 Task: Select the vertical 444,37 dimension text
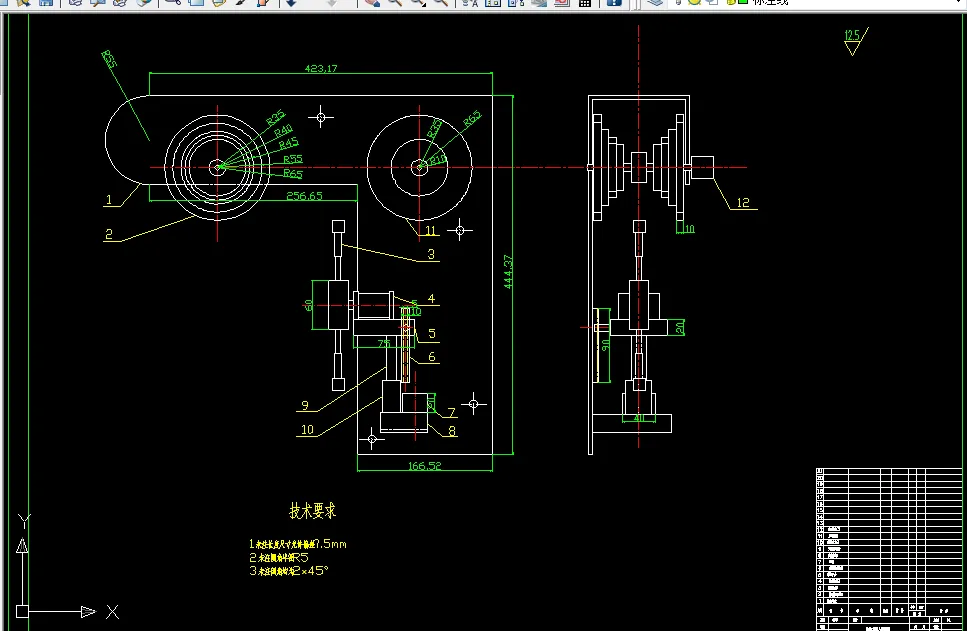[508, 271]
